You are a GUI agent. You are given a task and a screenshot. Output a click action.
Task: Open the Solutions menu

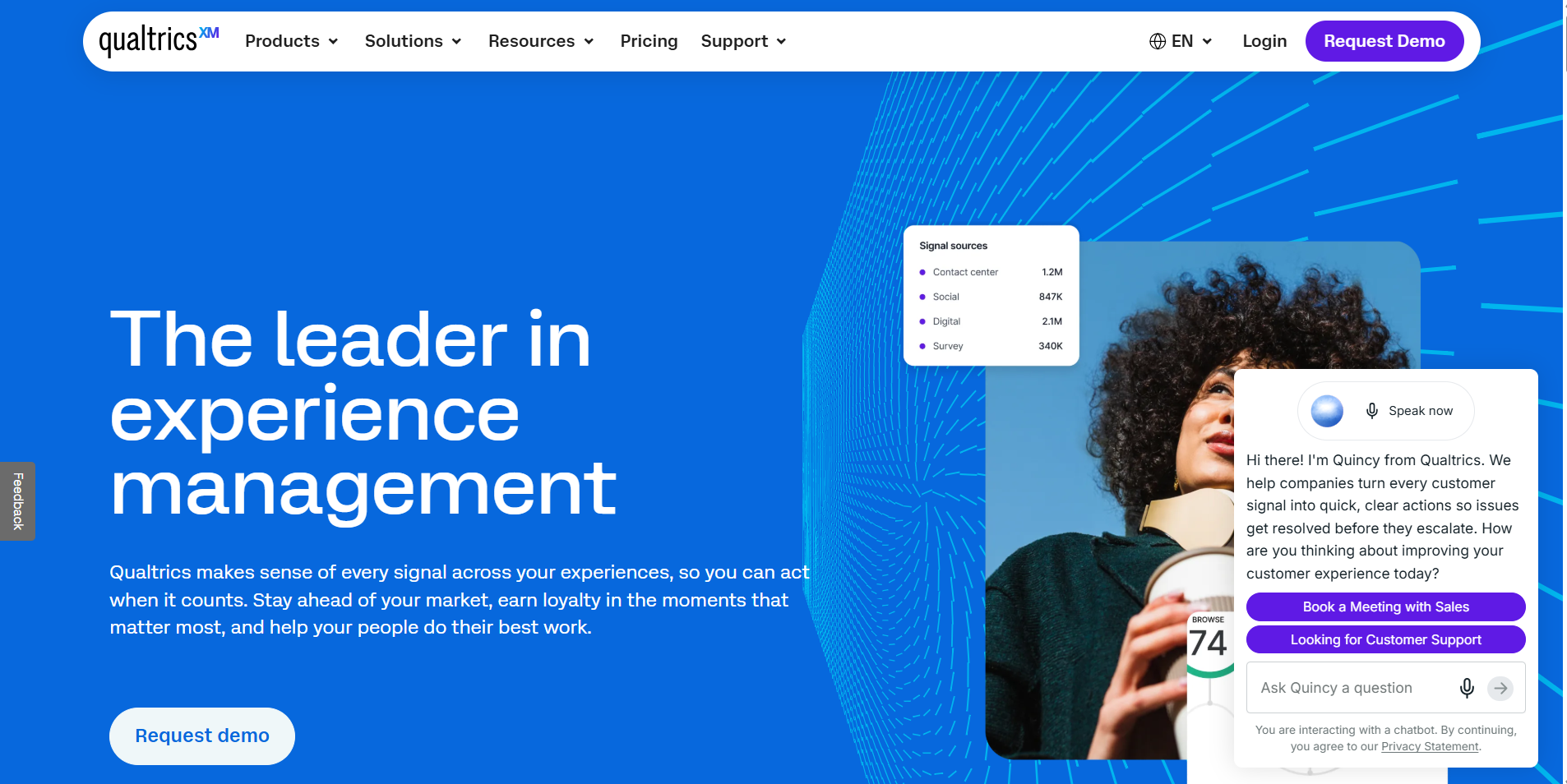414,41
